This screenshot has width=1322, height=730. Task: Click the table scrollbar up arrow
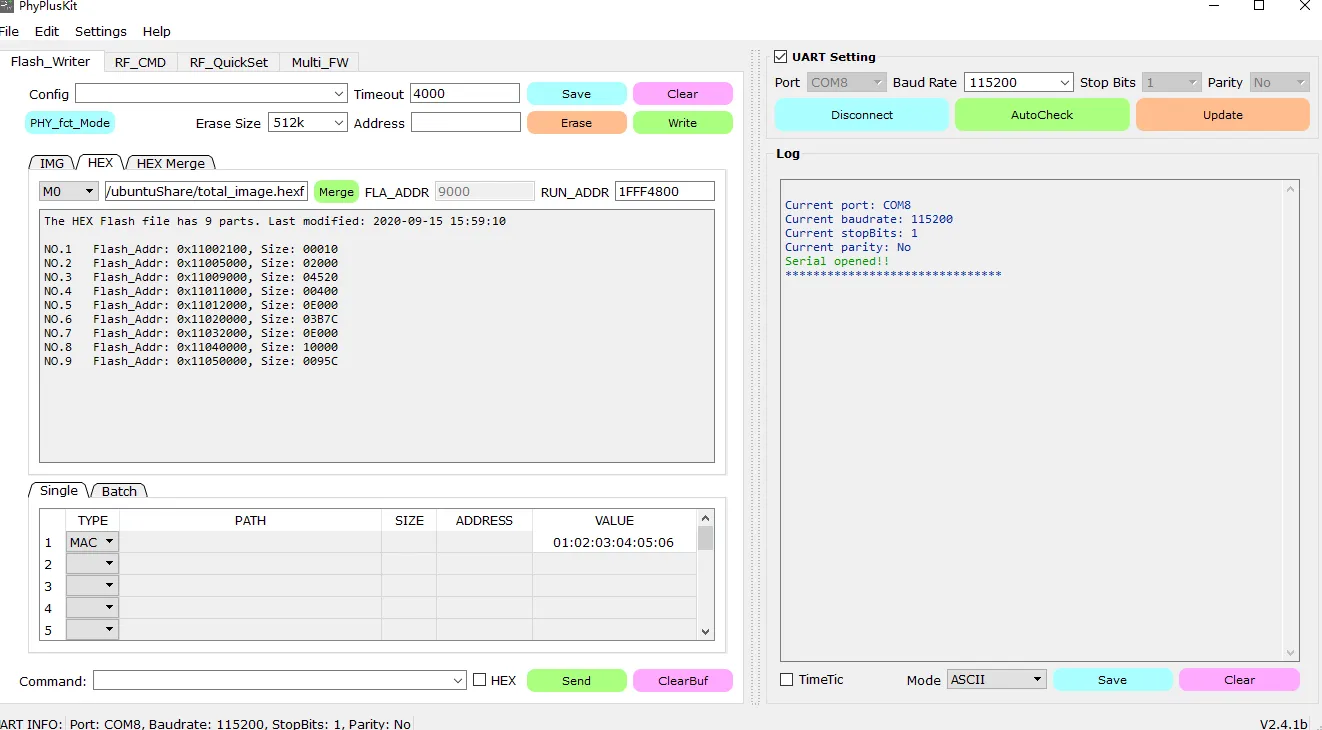[x=705, y=518]
